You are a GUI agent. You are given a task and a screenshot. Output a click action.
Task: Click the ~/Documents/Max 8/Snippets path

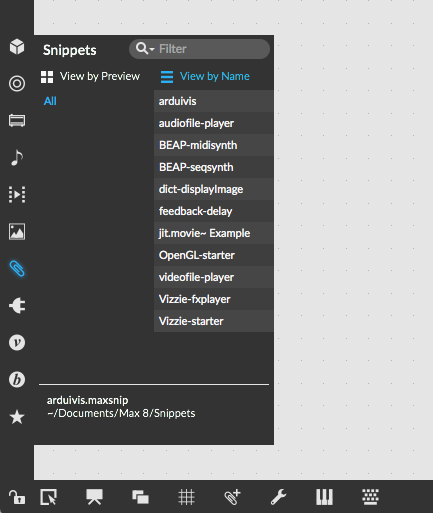point(121,413)
